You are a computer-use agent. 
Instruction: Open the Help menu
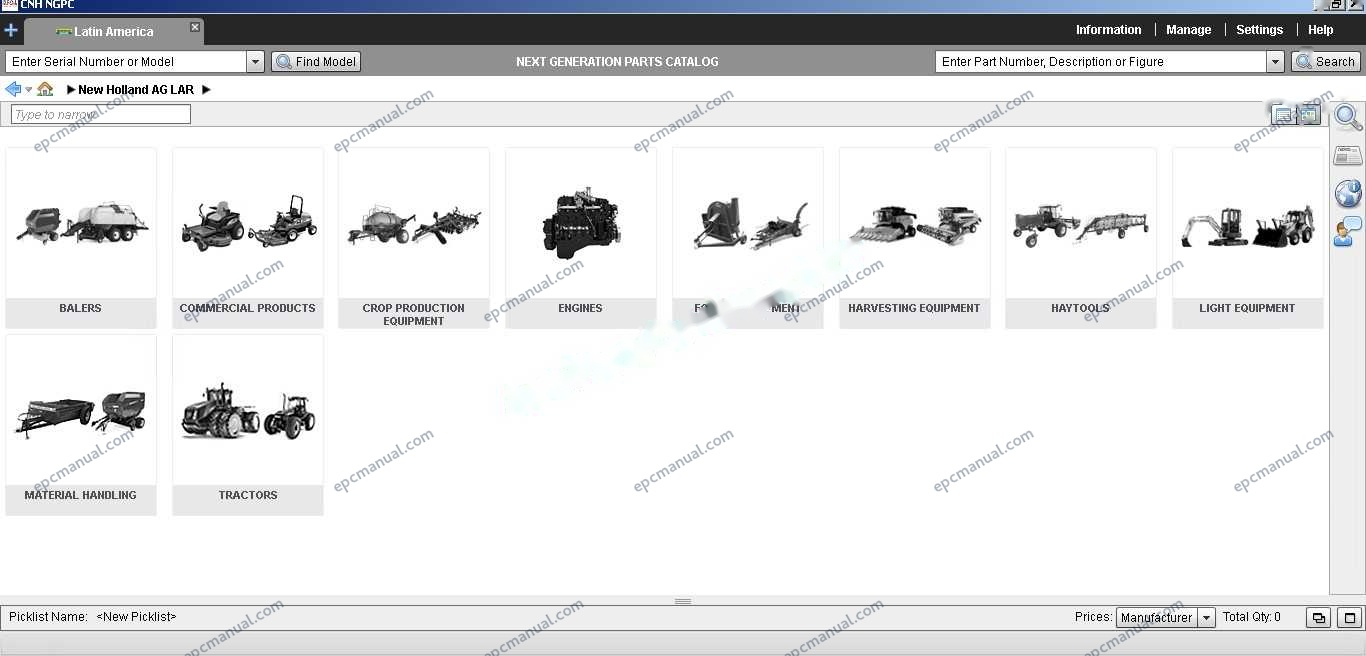tap(1320, 30)
